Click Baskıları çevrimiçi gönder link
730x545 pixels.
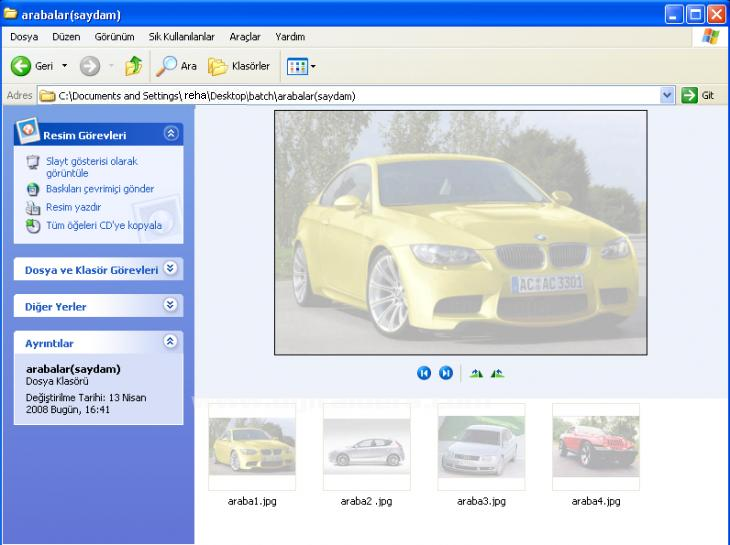100,189
